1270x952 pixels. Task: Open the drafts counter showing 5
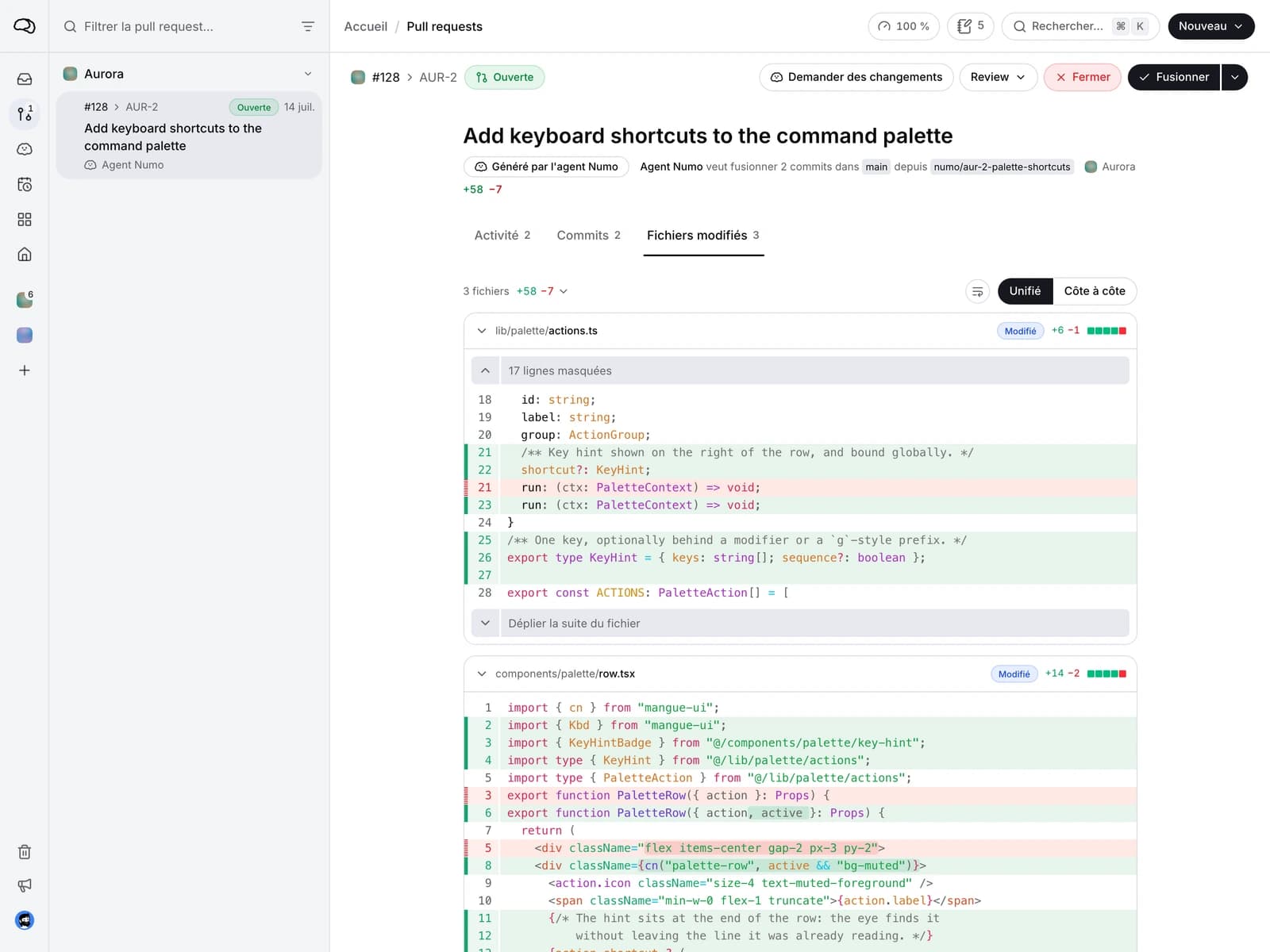[970, 26]
